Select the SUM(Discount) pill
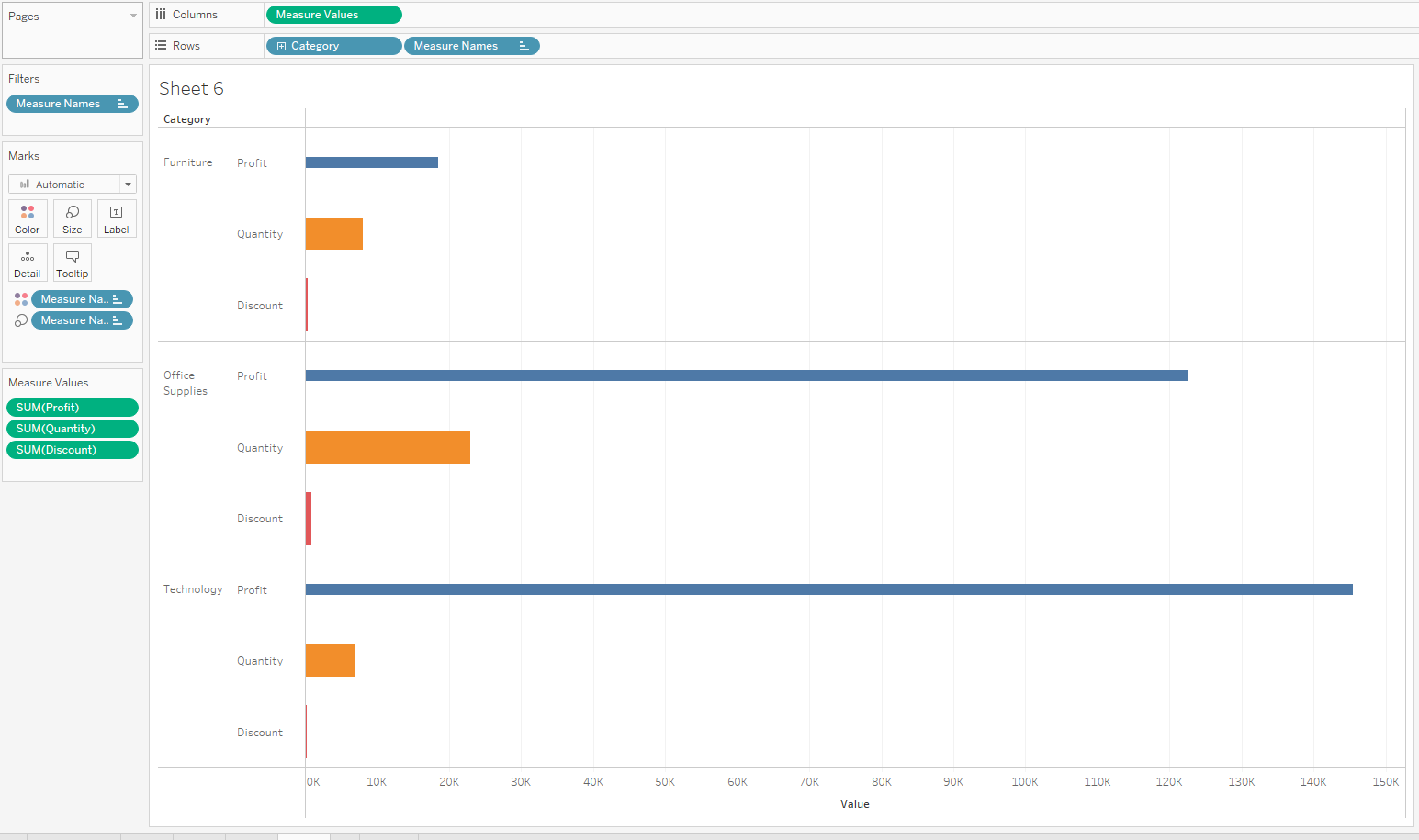 point(73,450)
